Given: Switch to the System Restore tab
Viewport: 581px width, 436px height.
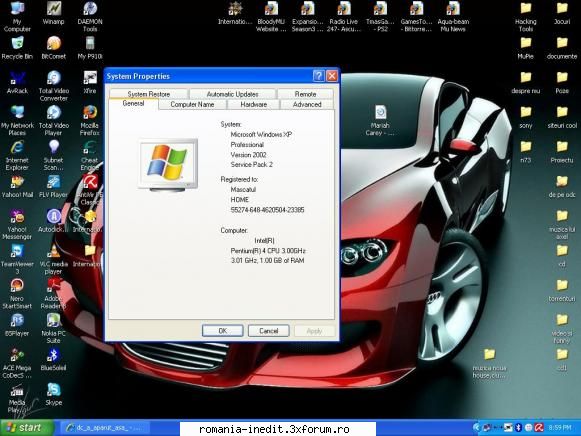Looking at the screenshot, I should coord(149,94).
